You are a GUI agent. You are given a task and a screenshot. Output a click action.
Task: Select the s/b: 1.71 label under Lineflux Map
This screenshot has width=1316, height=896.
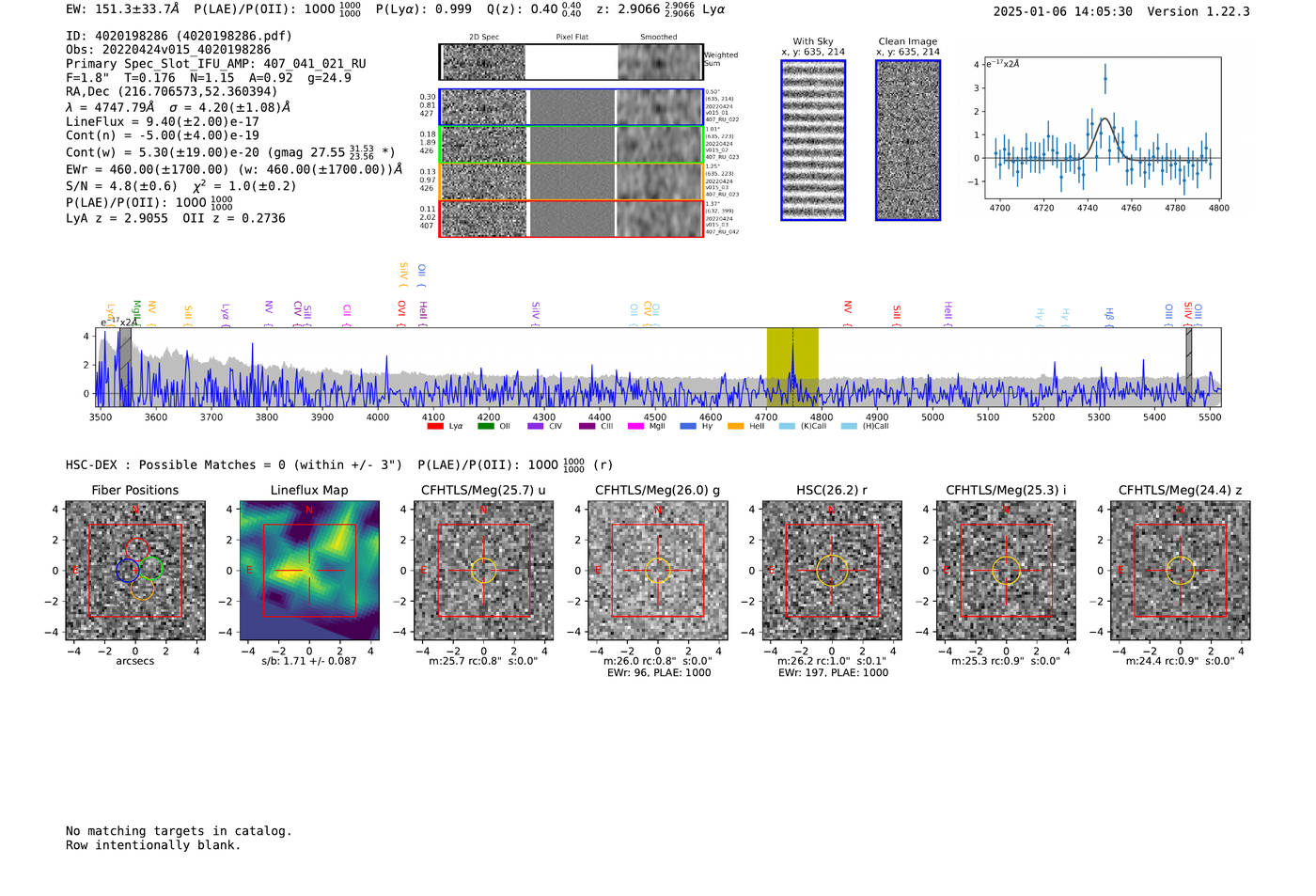[x=309, y=661]
